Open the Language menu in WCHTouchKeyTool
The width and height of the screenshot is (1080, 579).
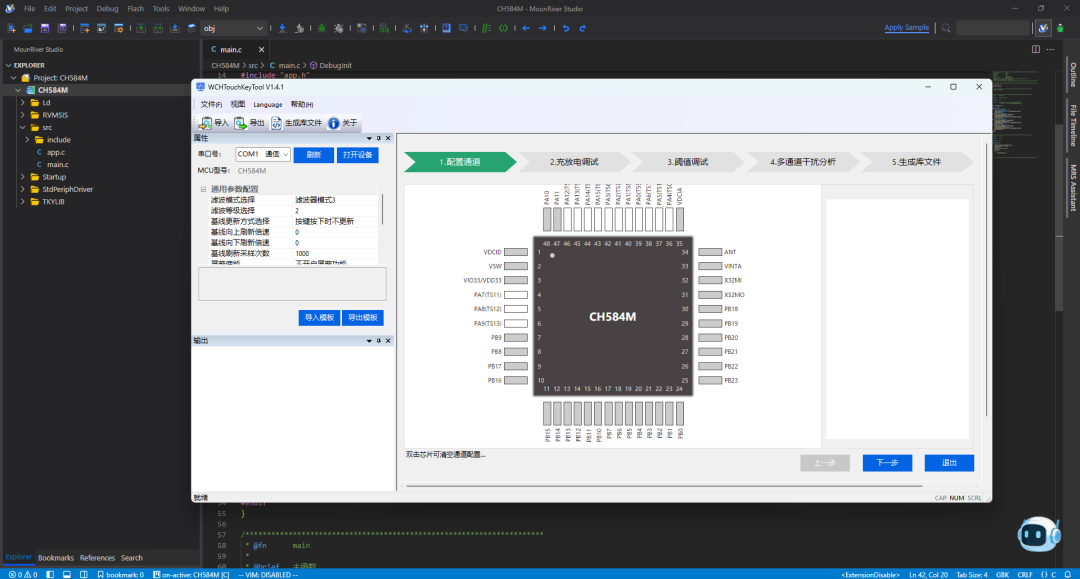(x=267, y=105)
